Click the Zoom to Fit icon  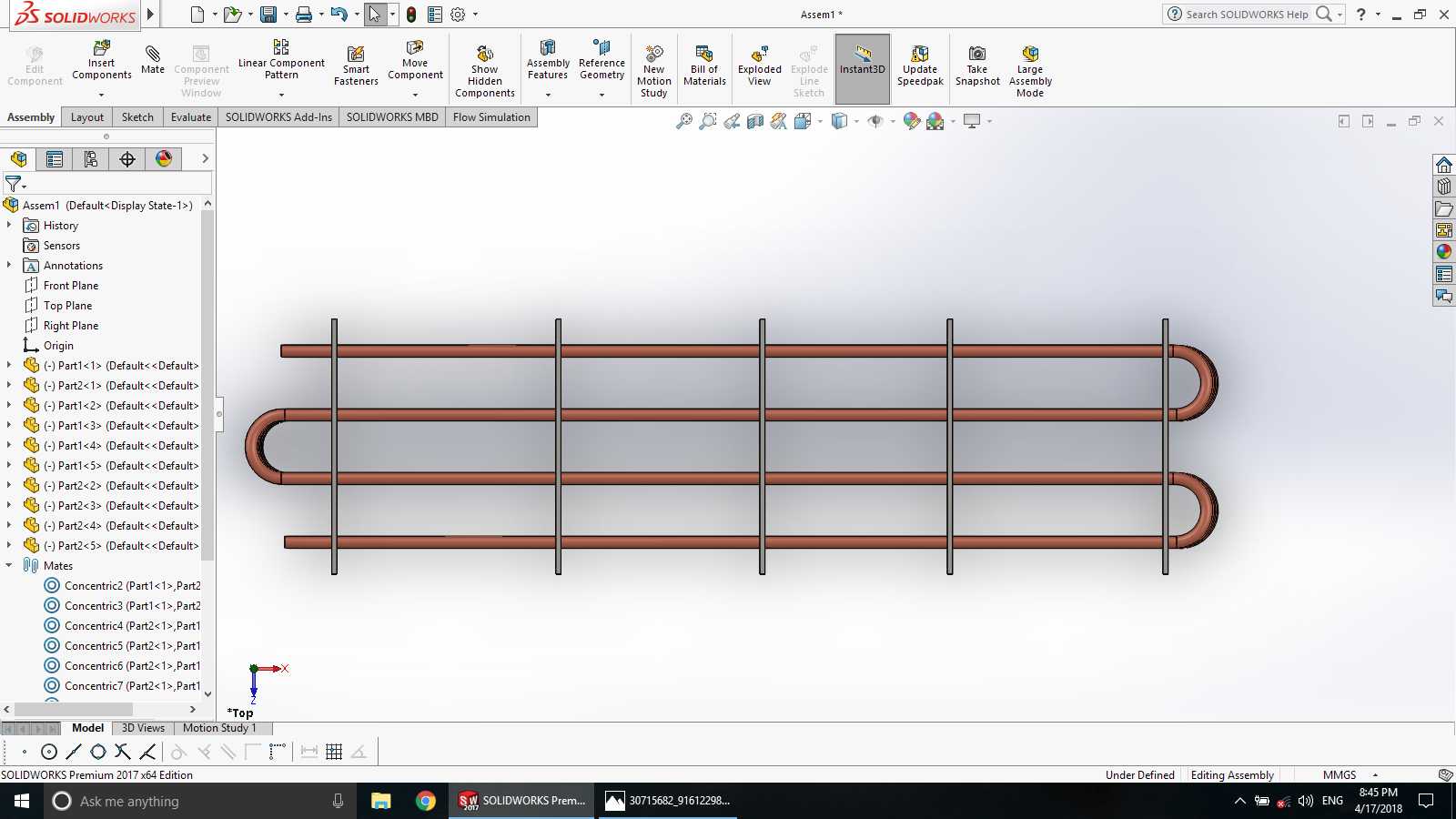[x=684, y=121]
